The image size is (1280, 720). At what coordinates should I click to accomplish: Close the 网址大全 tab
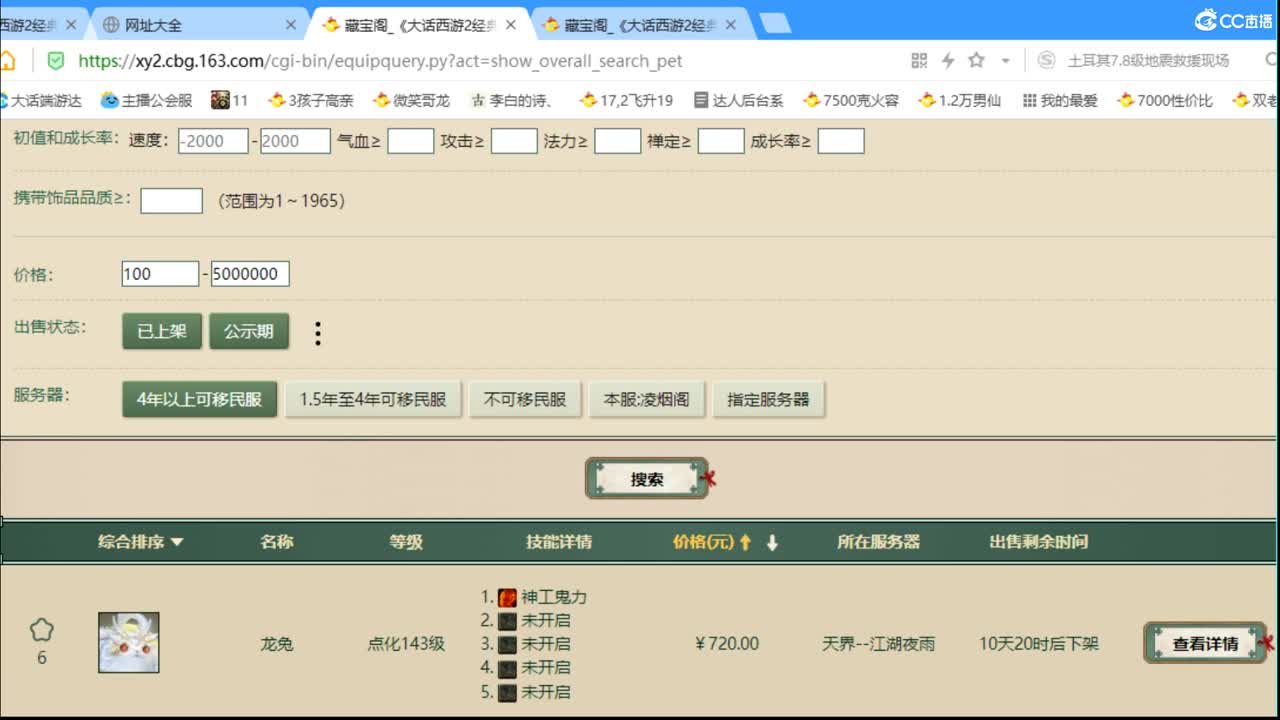(x=291, y=25)
